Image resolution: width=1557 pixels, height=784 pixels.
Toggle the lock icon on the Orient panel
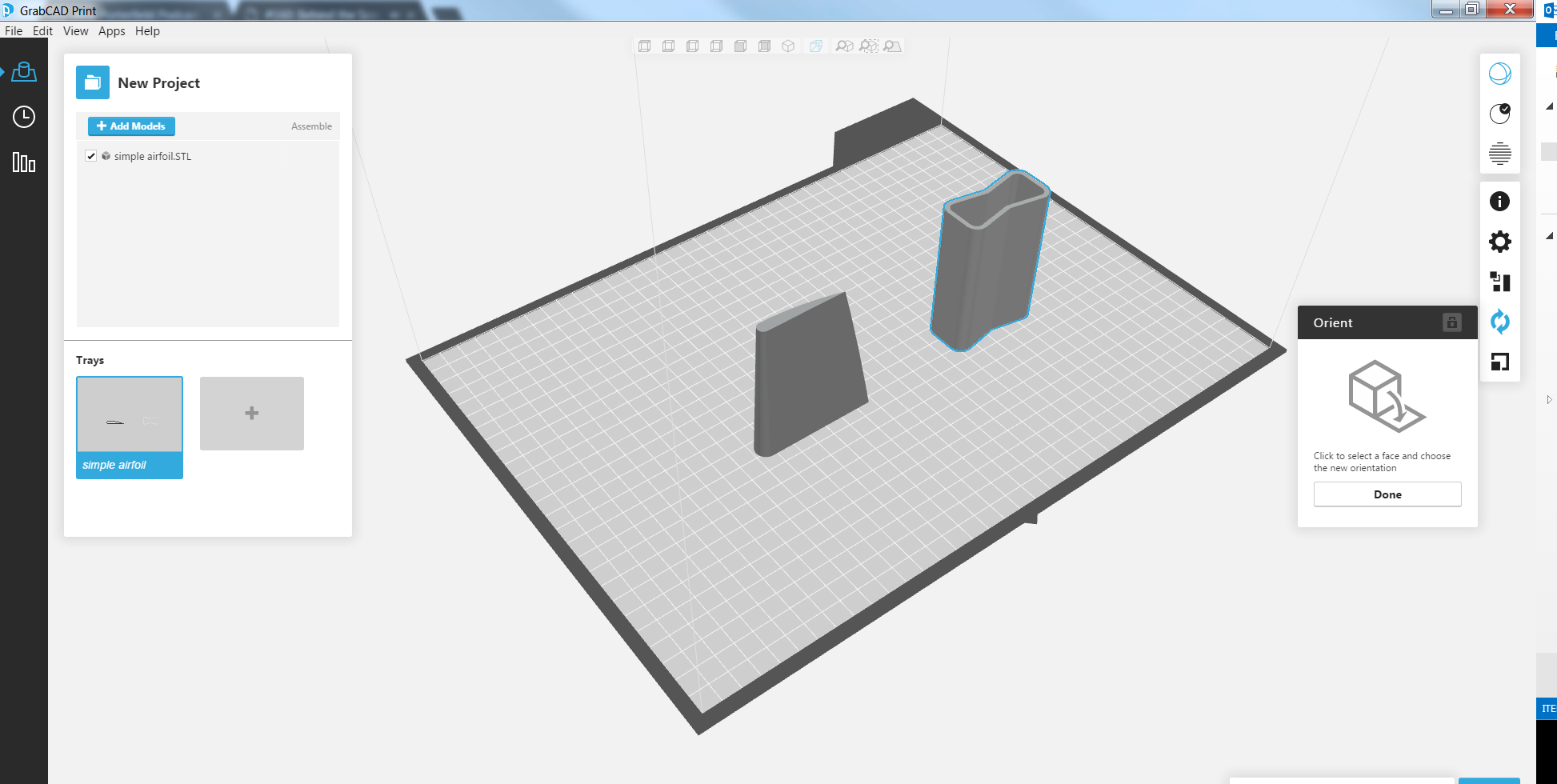tap(1452, 322)
